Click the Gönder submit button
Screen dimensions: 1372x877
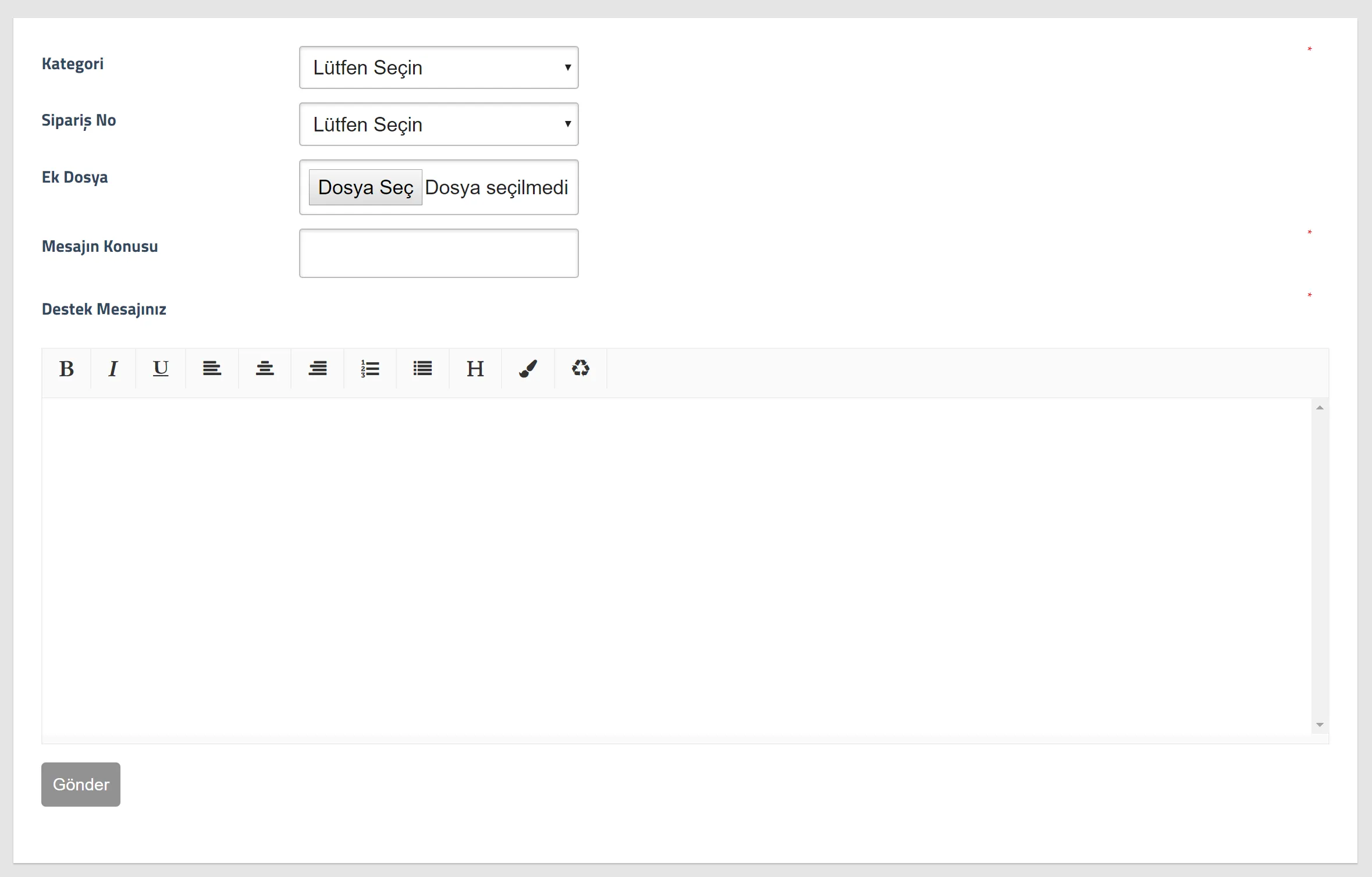pyautogui.click(x=81, y=785)
